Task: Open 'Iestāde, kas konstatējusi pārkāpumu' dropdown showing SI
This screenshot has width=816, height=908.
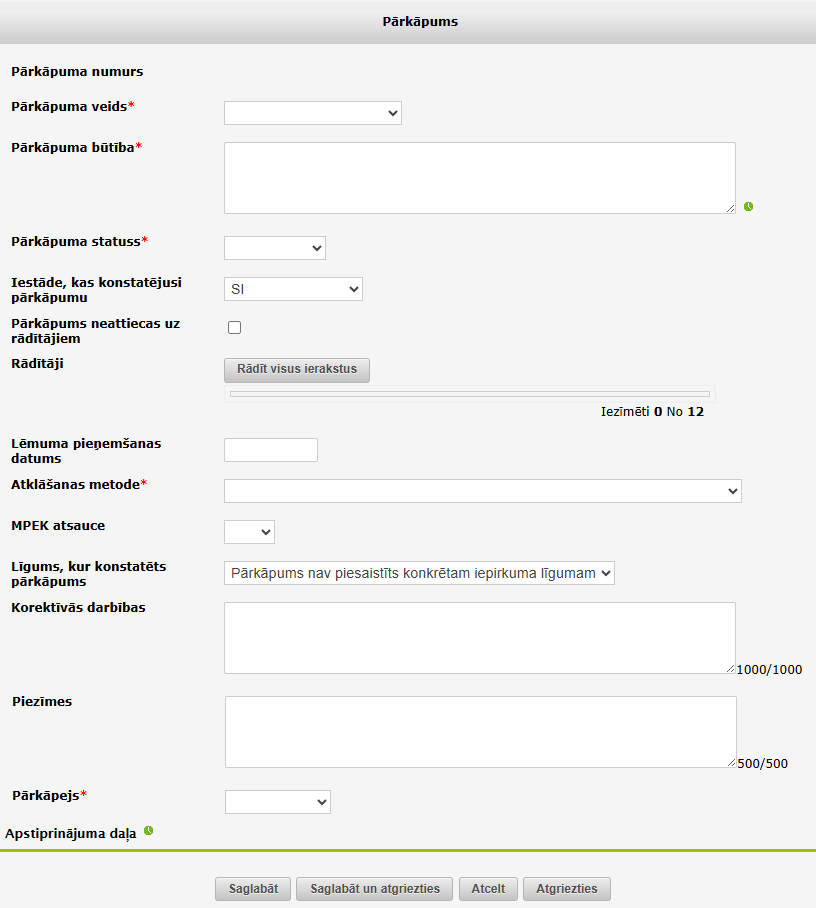Action: click(293, 289)
